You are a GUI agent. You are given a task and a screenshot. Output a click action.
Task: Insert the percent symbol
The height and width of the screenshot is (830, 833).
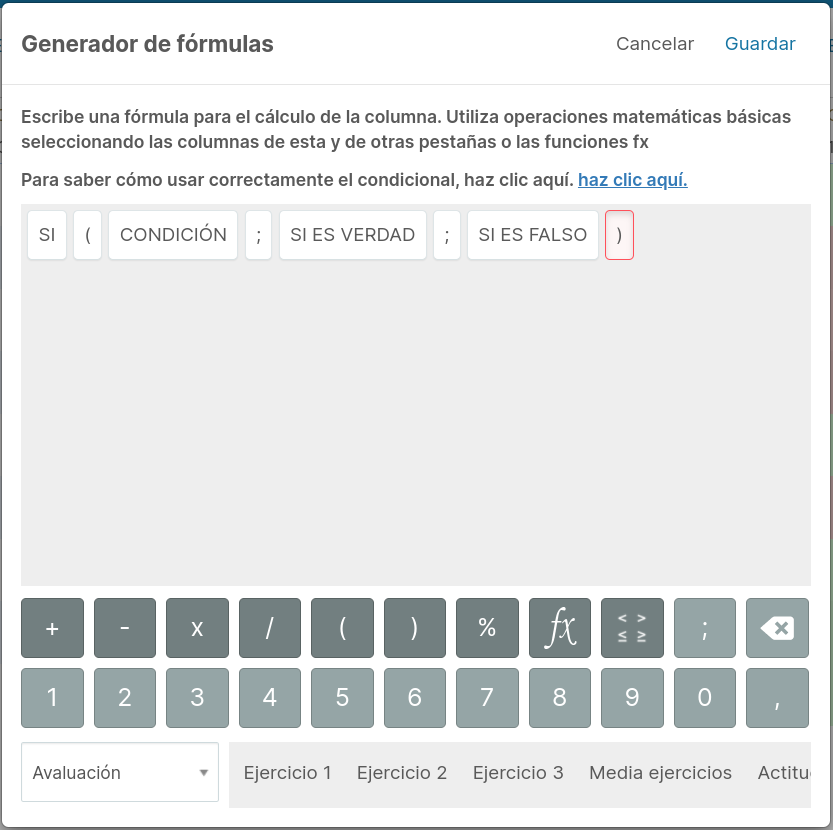pos(487,628)
